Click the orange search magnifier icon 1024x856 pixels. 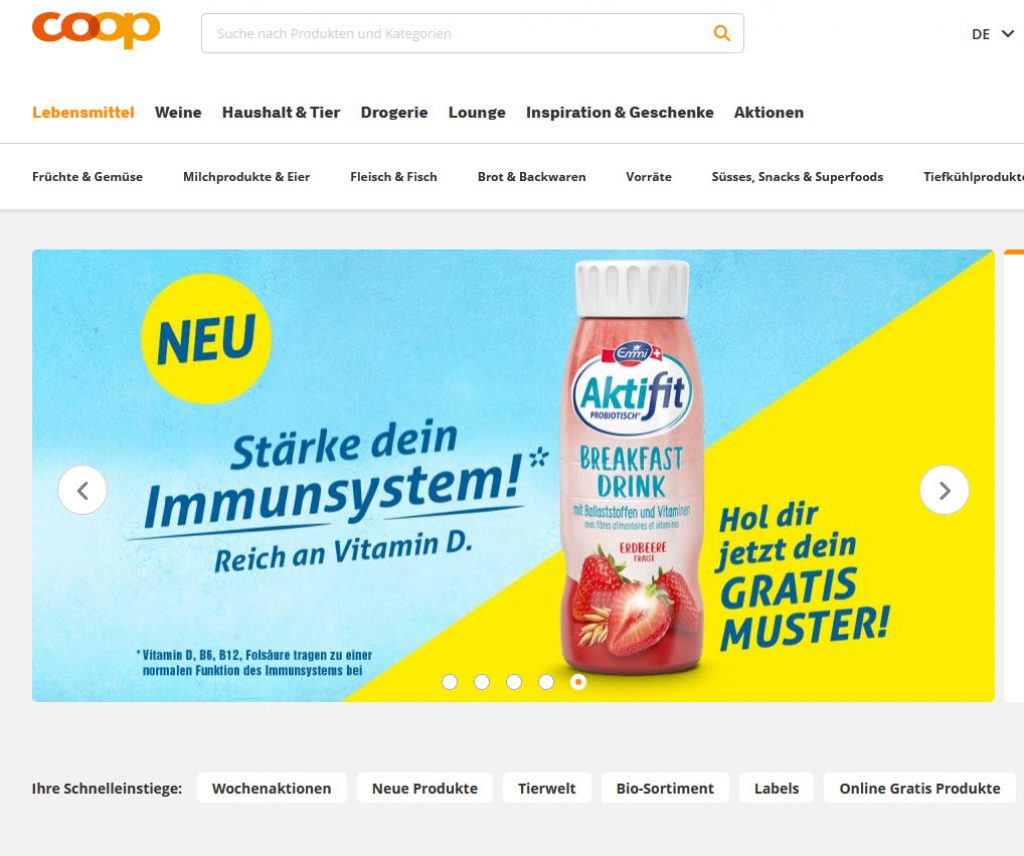pos(721,33)
